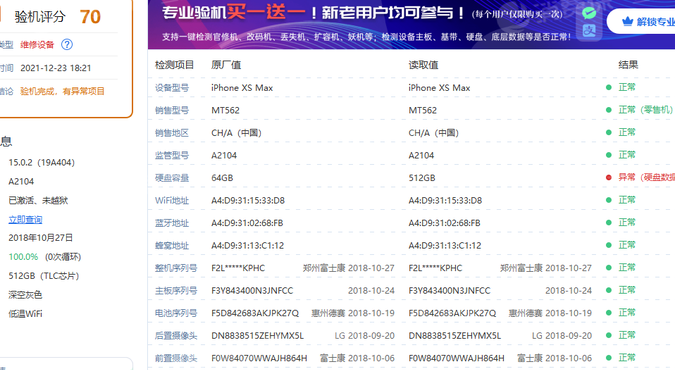Click the 监管型号 row label
The image size is (675, 370).
172,155
